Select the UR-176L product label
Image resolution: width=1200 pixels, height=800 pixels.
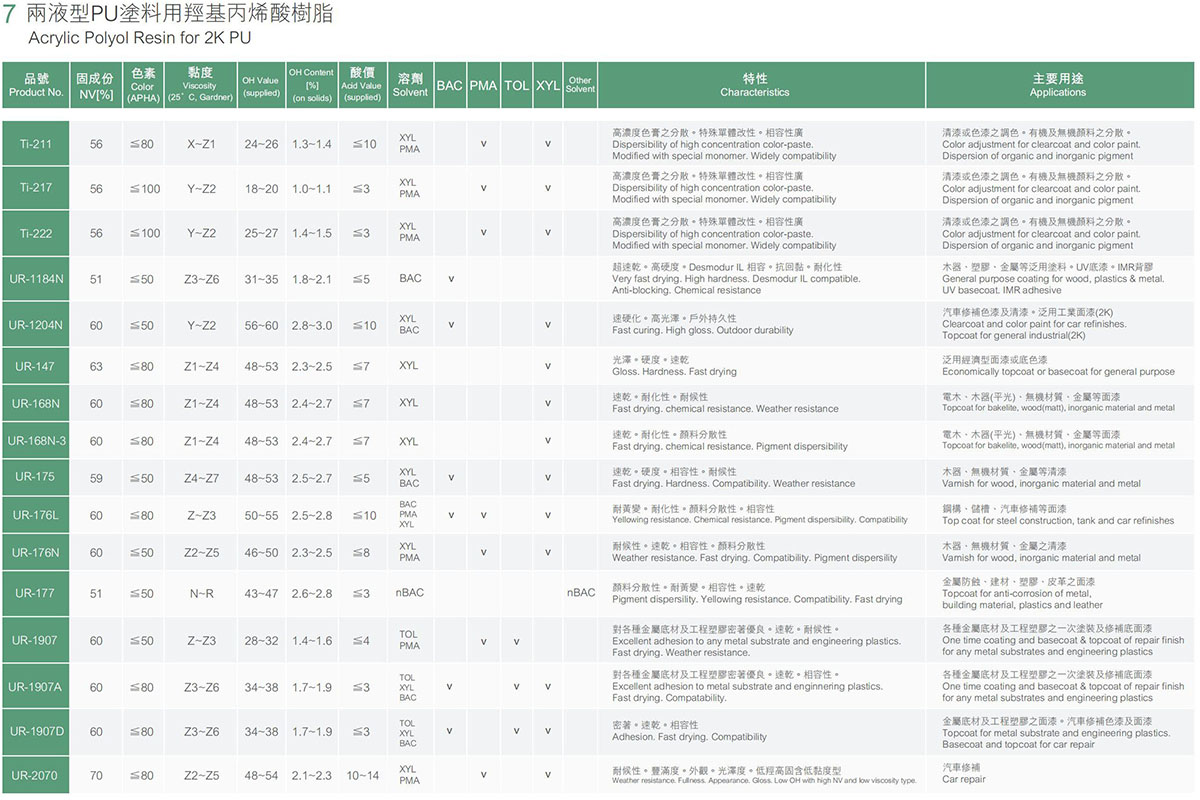36,515
